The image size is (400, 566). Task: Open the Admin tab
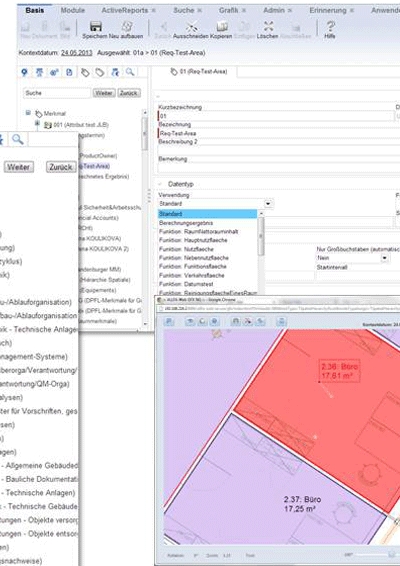[274, 10]
